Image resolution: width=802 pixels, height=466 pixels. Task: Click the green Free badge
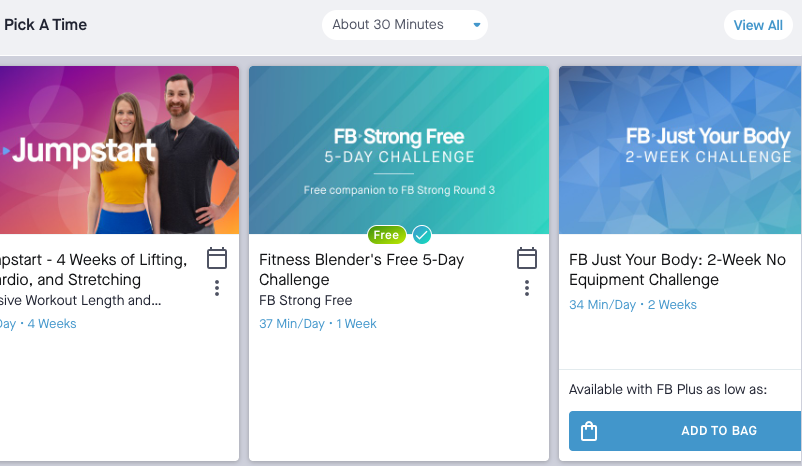[386, 235]
